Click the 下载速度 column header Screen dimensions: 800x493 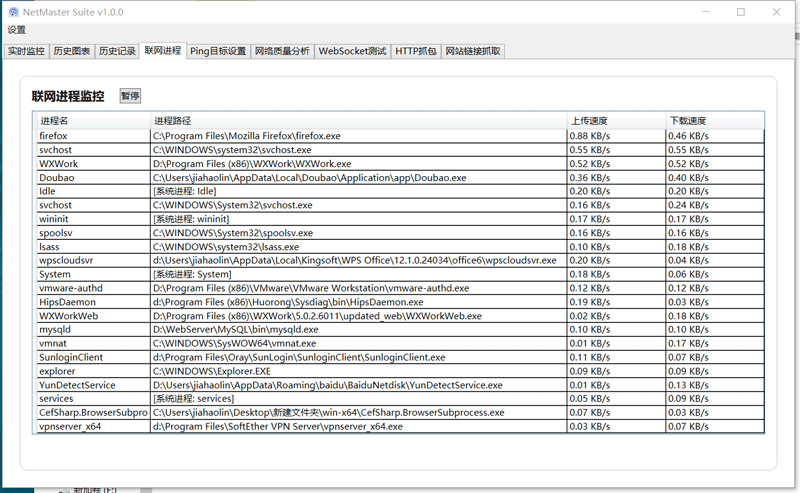click(x=688, y=121)
